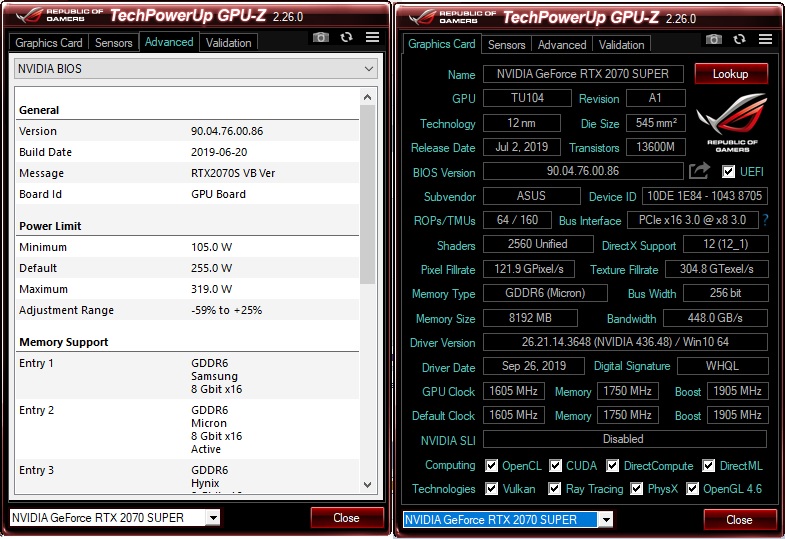Click the Release Date Jul 2, 2019 field
Viewport: 785px width, 539px height.
(522, 147)
